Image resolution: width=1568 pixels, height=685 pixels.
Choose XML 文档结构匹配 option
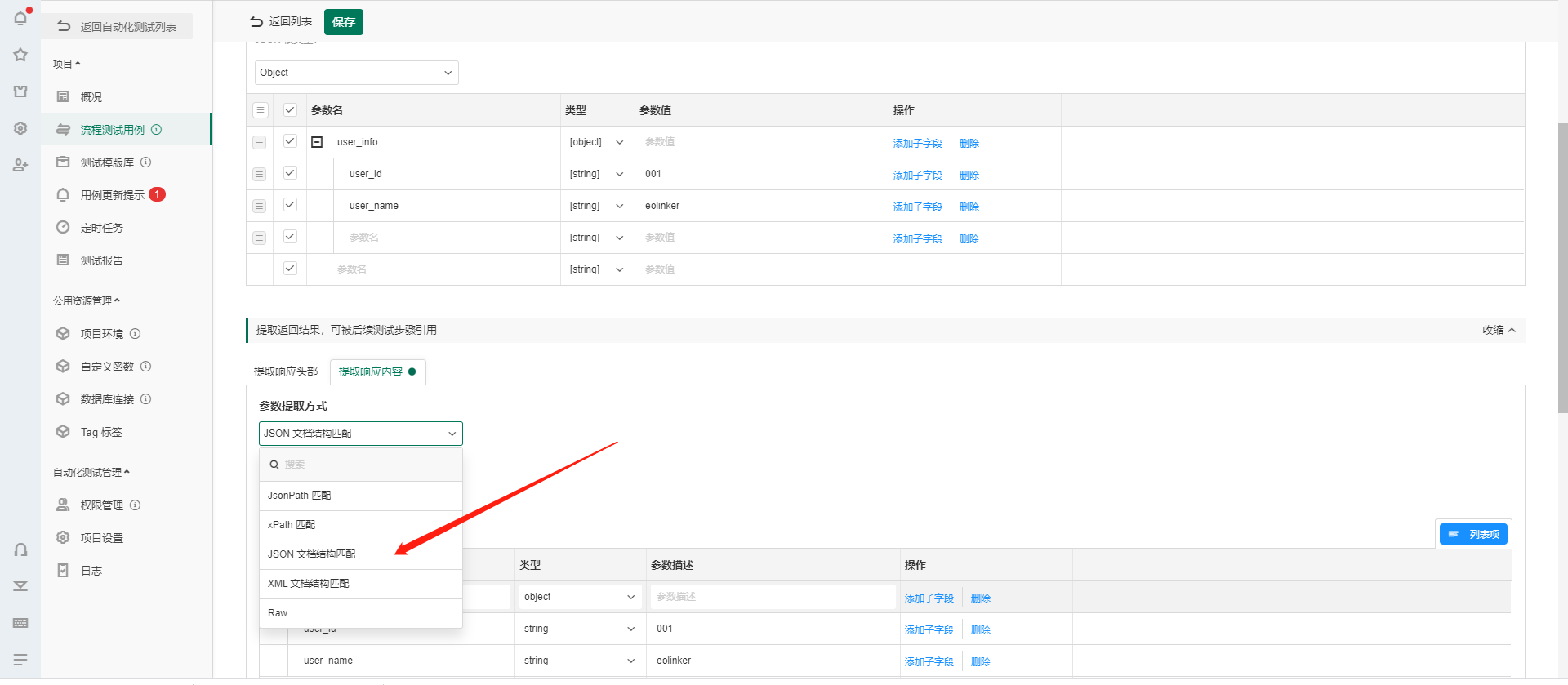(x=361, y=584)
